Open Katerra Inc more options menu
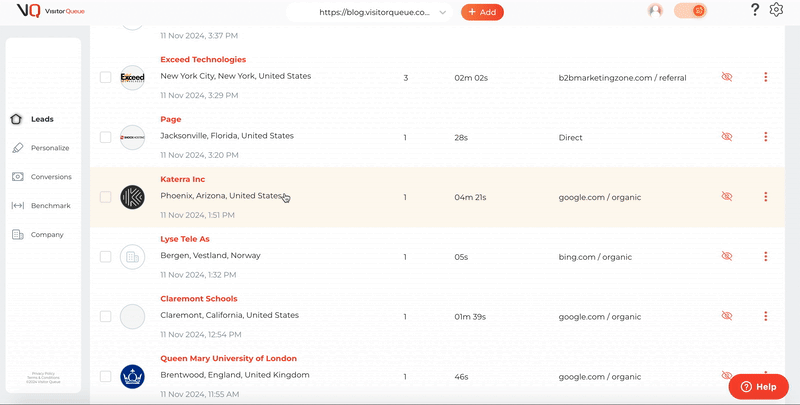800x405 pixels. pos(765,196)
